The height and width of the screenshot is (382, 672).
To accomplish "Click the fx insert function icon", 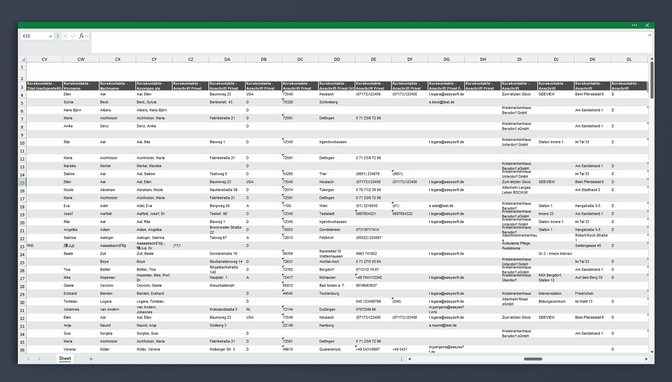I will [x=81, y=36].
